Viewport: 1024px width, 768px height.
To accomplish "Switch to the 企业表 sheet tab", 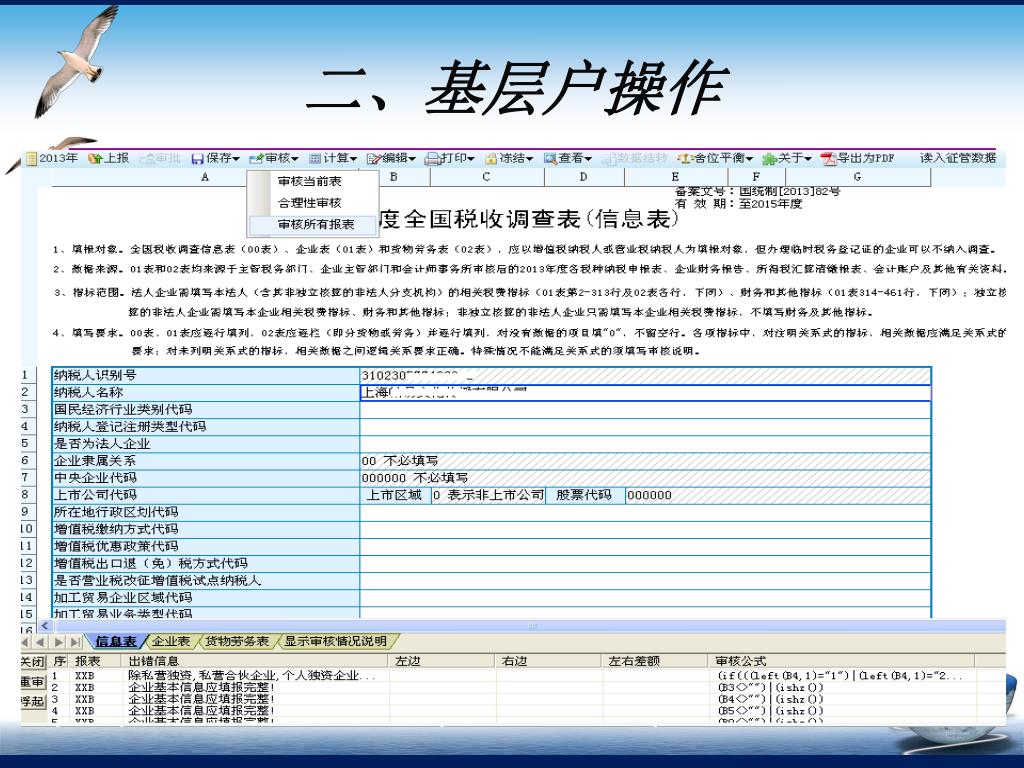I will click(171, 642).
